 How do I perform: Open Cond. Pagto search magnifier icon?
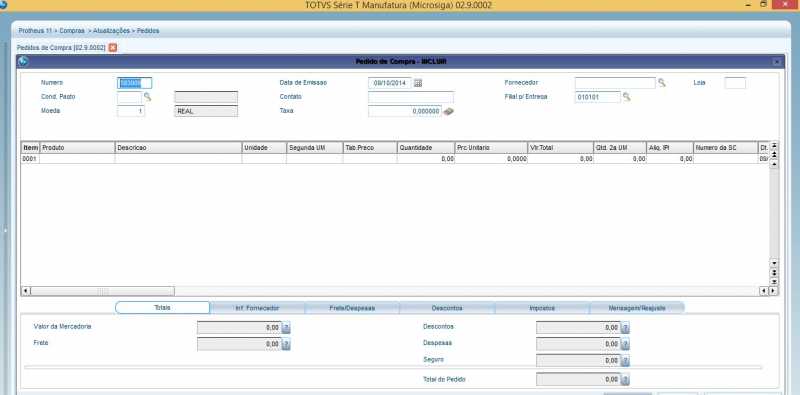click(x=147, y=96)
